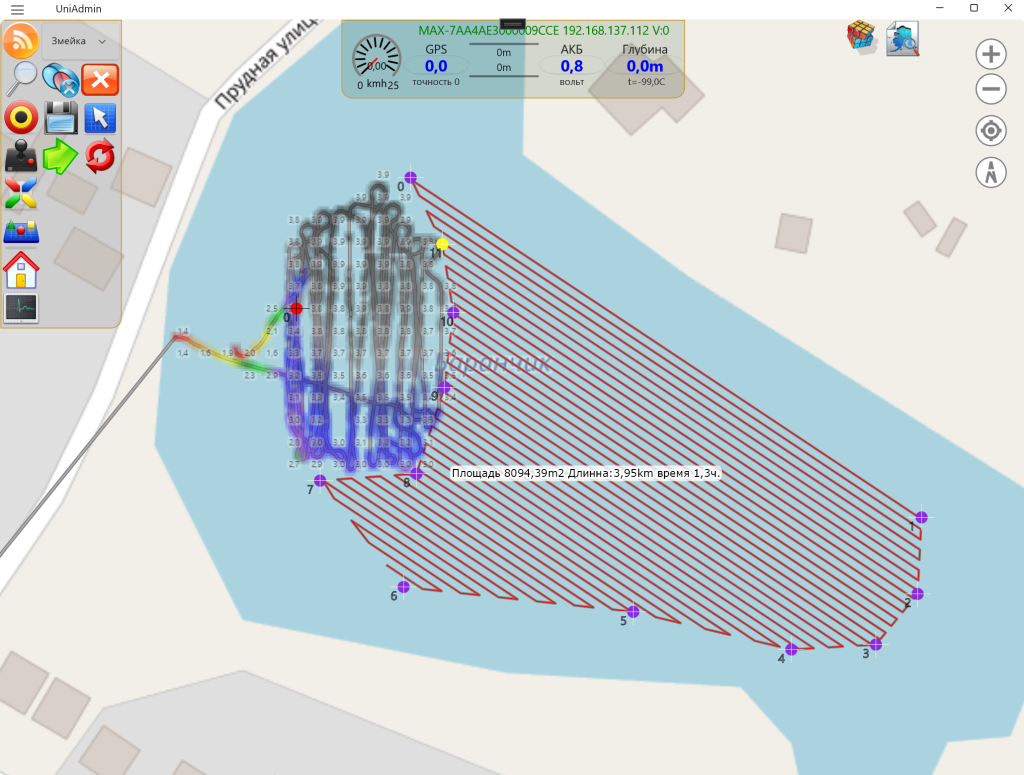Click the magnifying glass search icon
Screen dimensions: 1024x775
click(x=21, y=79)
